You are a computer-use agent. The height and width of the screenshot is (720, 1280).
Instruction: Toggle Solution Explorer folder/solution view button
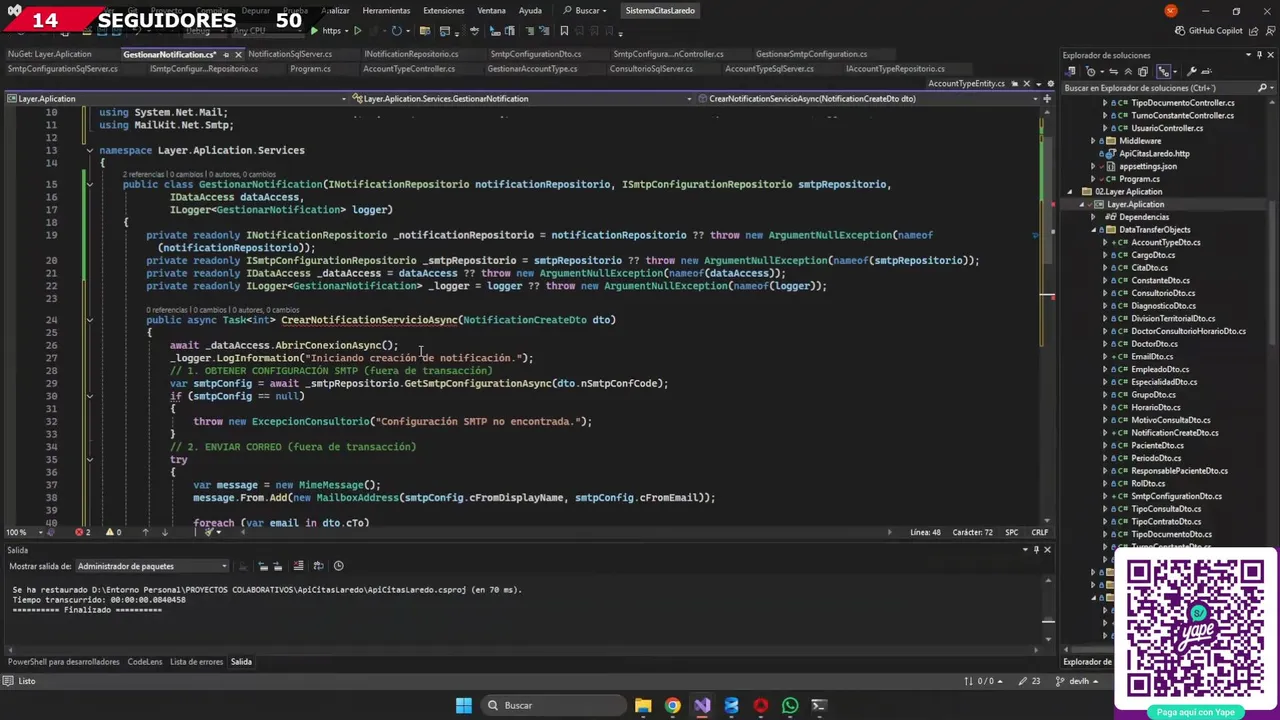pos(1070,71)
